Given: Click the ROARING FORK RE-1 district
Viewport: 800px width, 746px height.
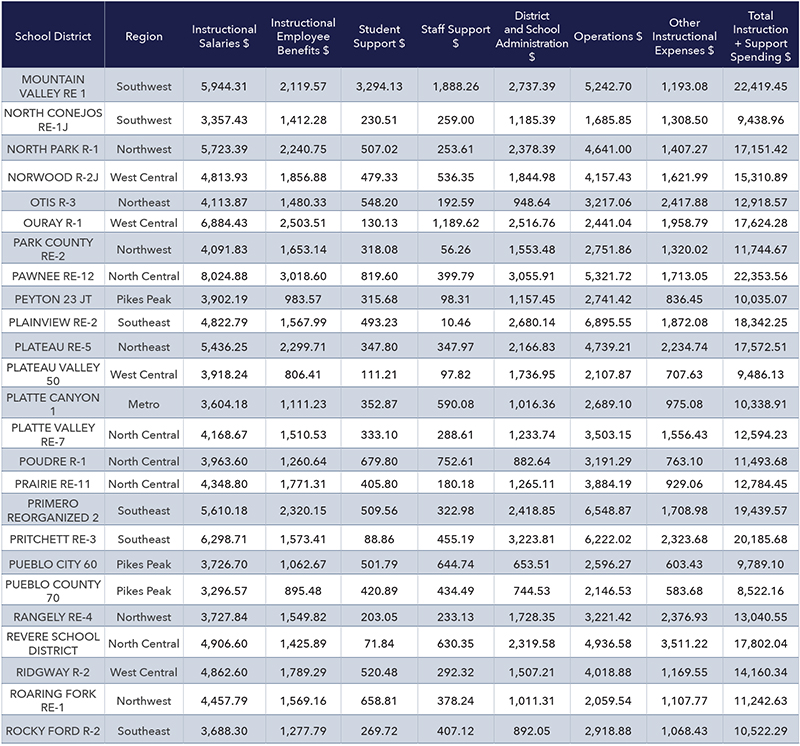Looking at the screenshot, I should point(53,701).
